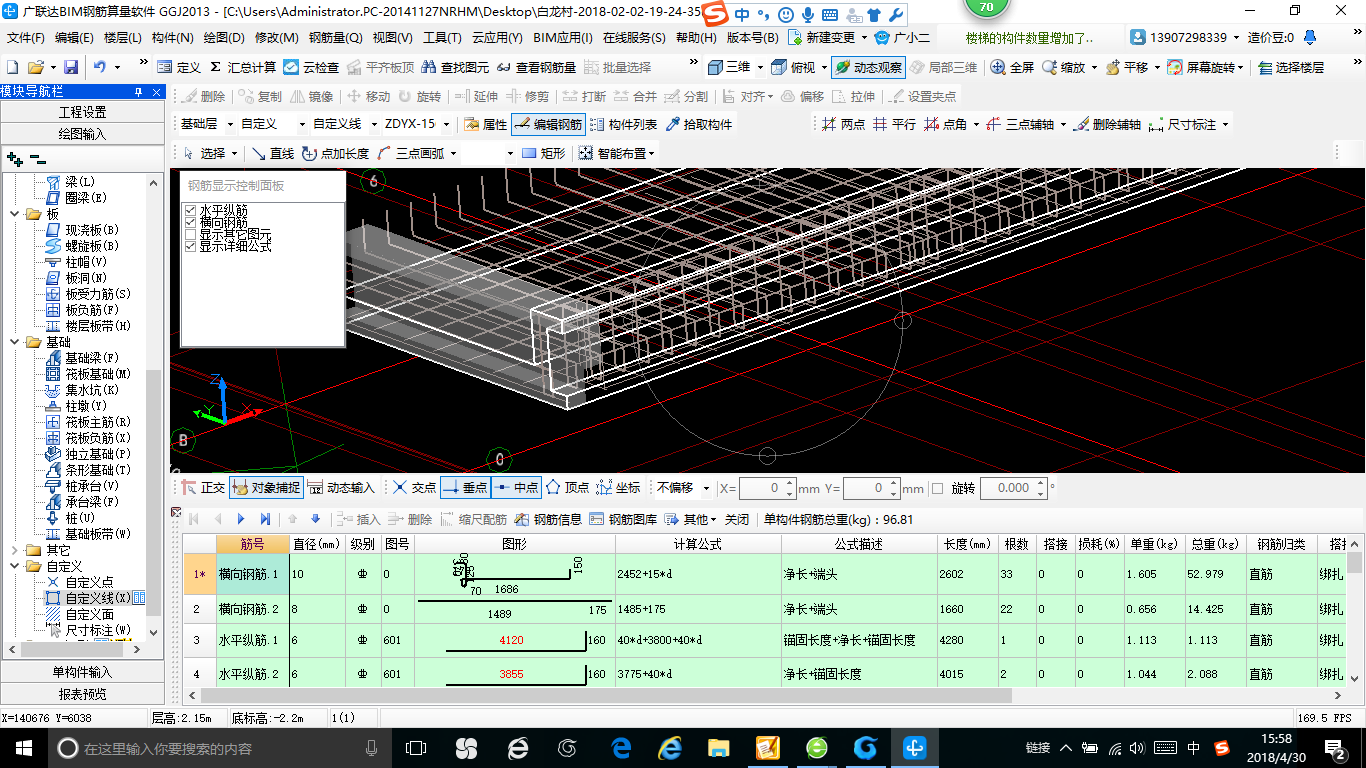The image size is (1366, 768).
Task: Toggle 动态输入 dynamic input
Action: point(341,488)
